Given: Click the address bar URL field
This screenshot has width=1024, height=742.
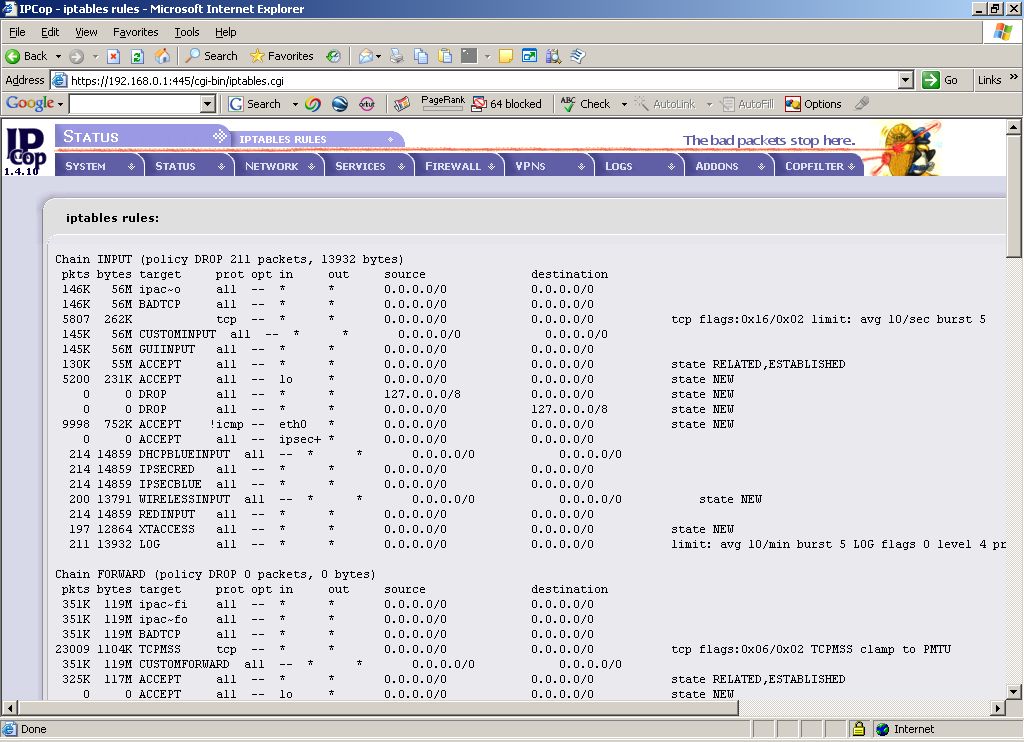Looking at the screenshot, I should (482, 80).
